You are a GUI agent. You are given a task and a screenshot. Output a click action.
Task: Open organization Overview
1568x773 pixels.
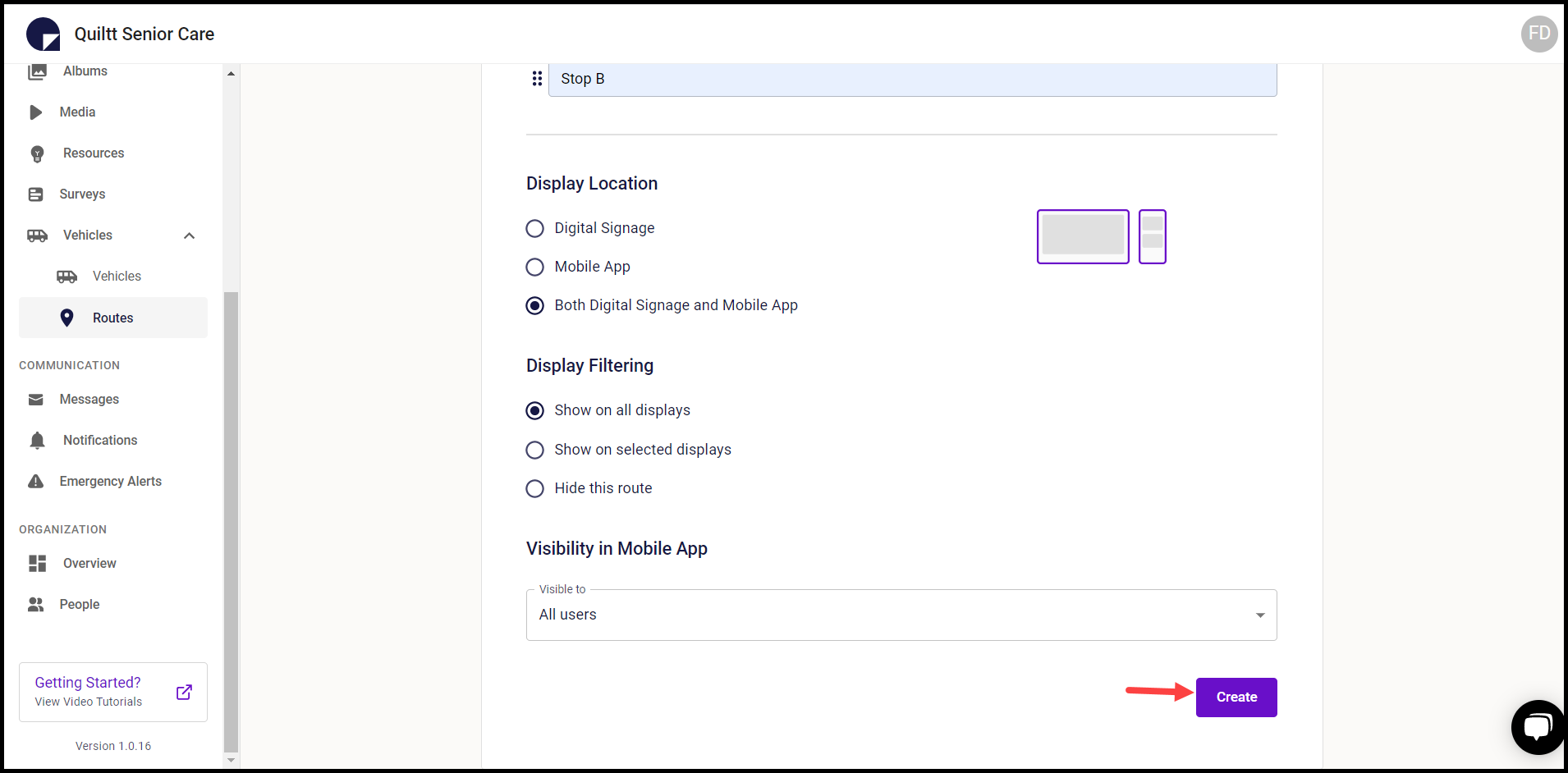coord(89,564)
